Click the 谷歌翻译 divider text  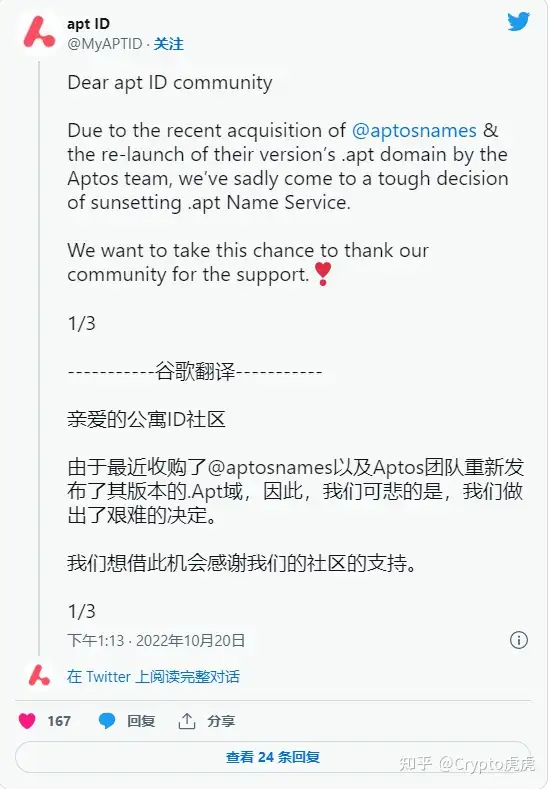[x=195, y=371]
